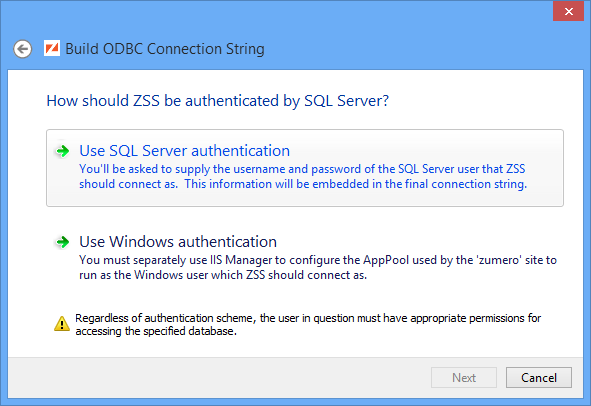Screen dimensions: 591x406
Task: Click green arrow beside SQL Server authentication
Action: [63, 151]
